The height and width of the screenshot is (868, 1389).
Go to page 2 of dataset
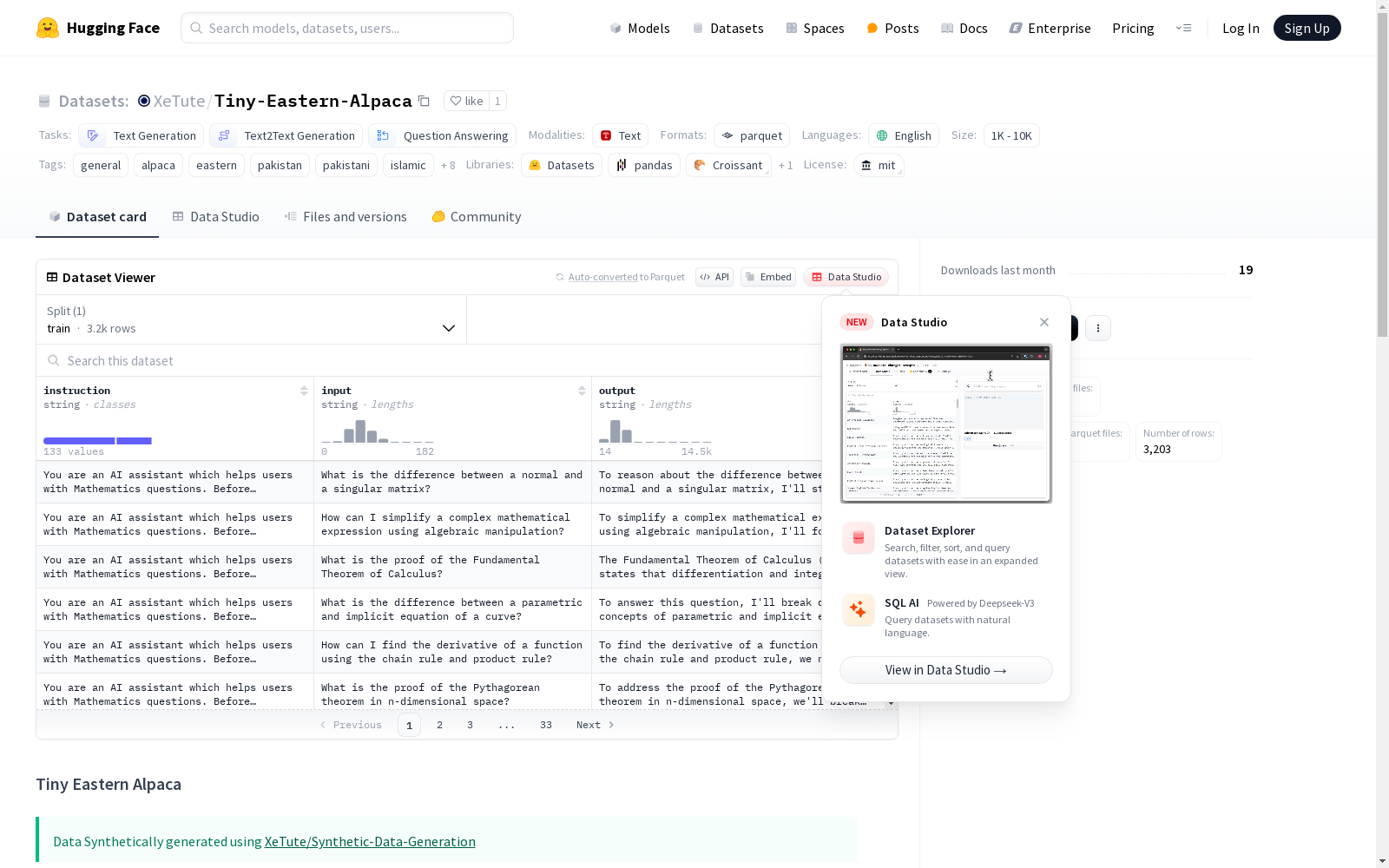click(439, 725)
